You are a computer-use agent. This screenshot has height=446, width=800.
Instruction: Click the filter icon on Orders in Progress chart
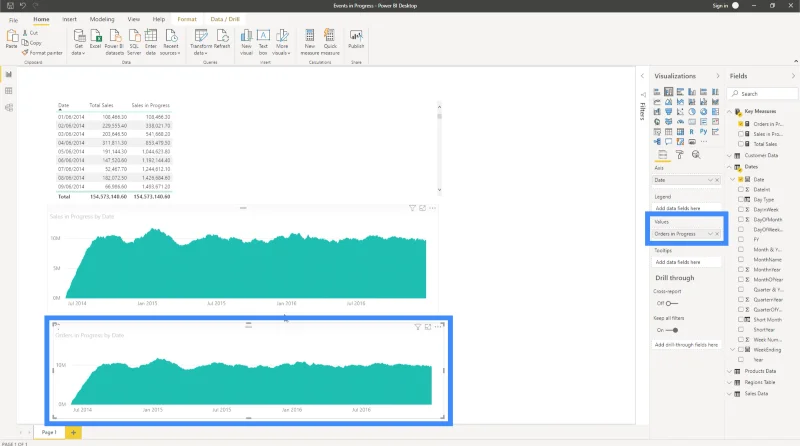pos(417,327)
